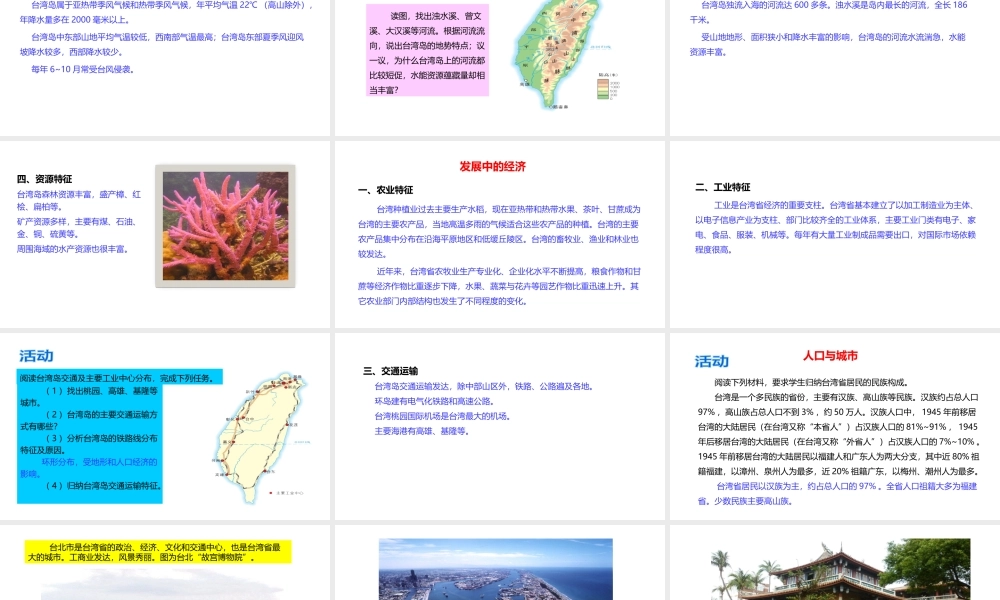This screenshot has height=600, width=1000.
Task: Select the top-row slide about 亚热带季风气候
Action: point(165,68)
